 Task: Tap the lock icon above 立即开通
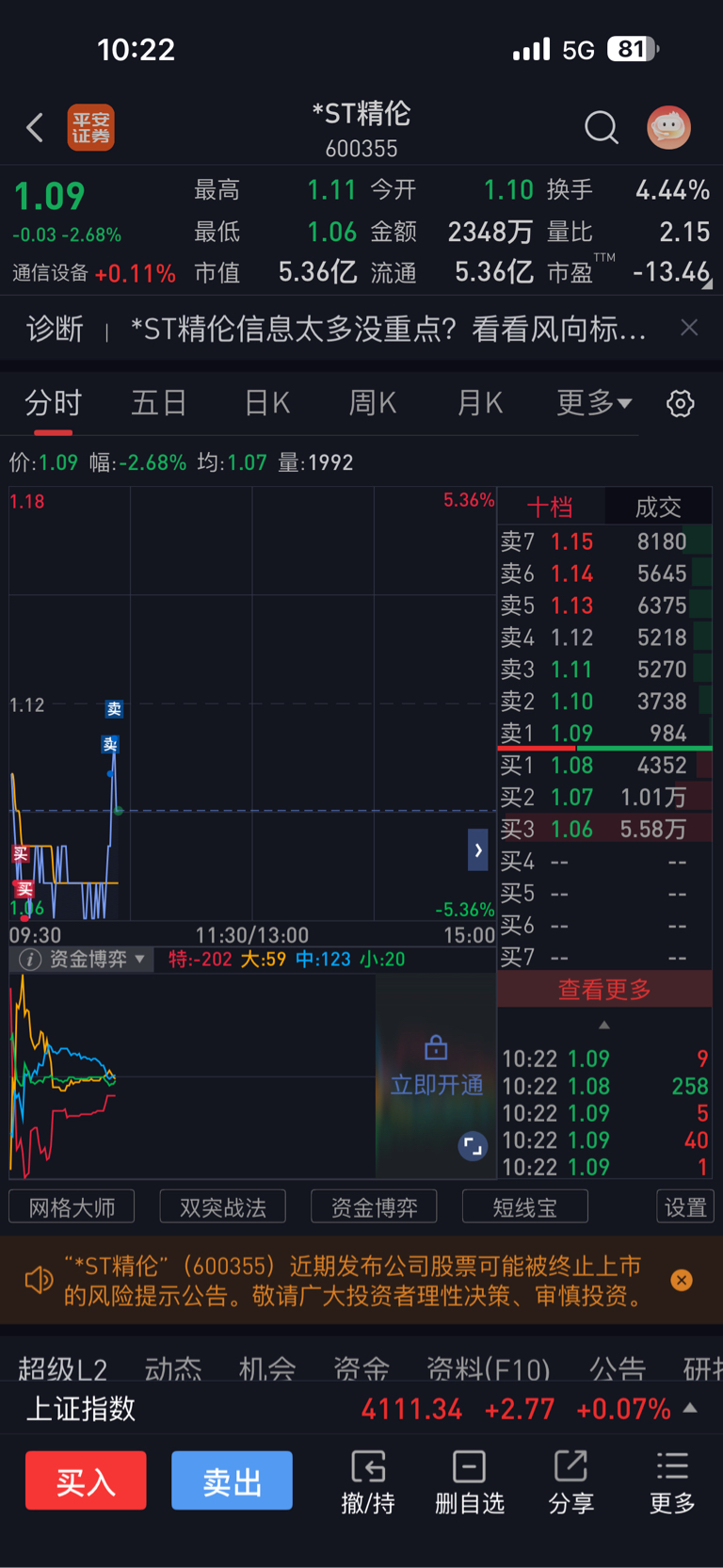pyautogui.click(x=436, y=1047)
